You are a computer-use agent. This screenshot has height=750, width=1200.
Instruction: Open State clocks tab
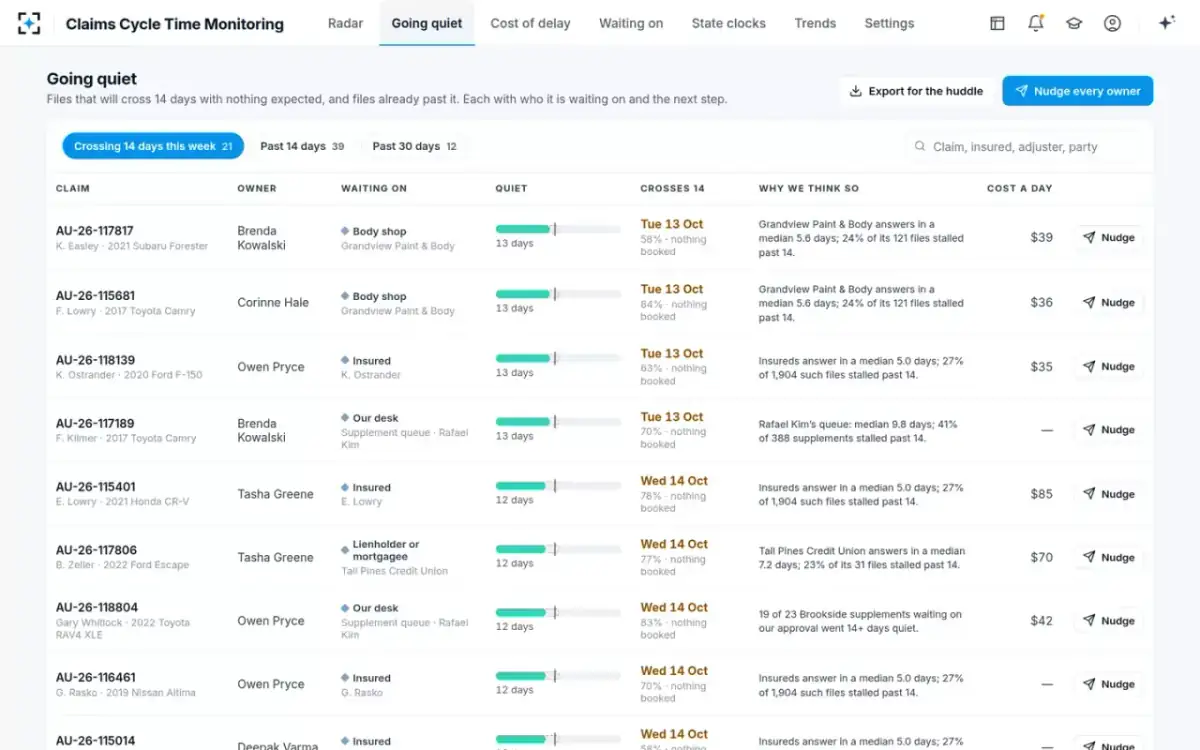click(x=729, y=23)
